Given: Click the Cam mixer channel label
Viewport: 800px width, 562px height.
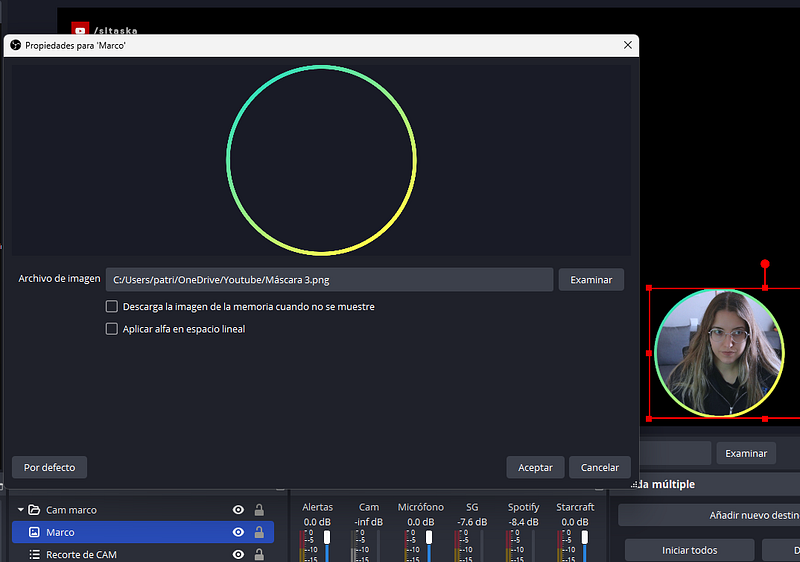Looking at the screenshot, I should [369, 507].
